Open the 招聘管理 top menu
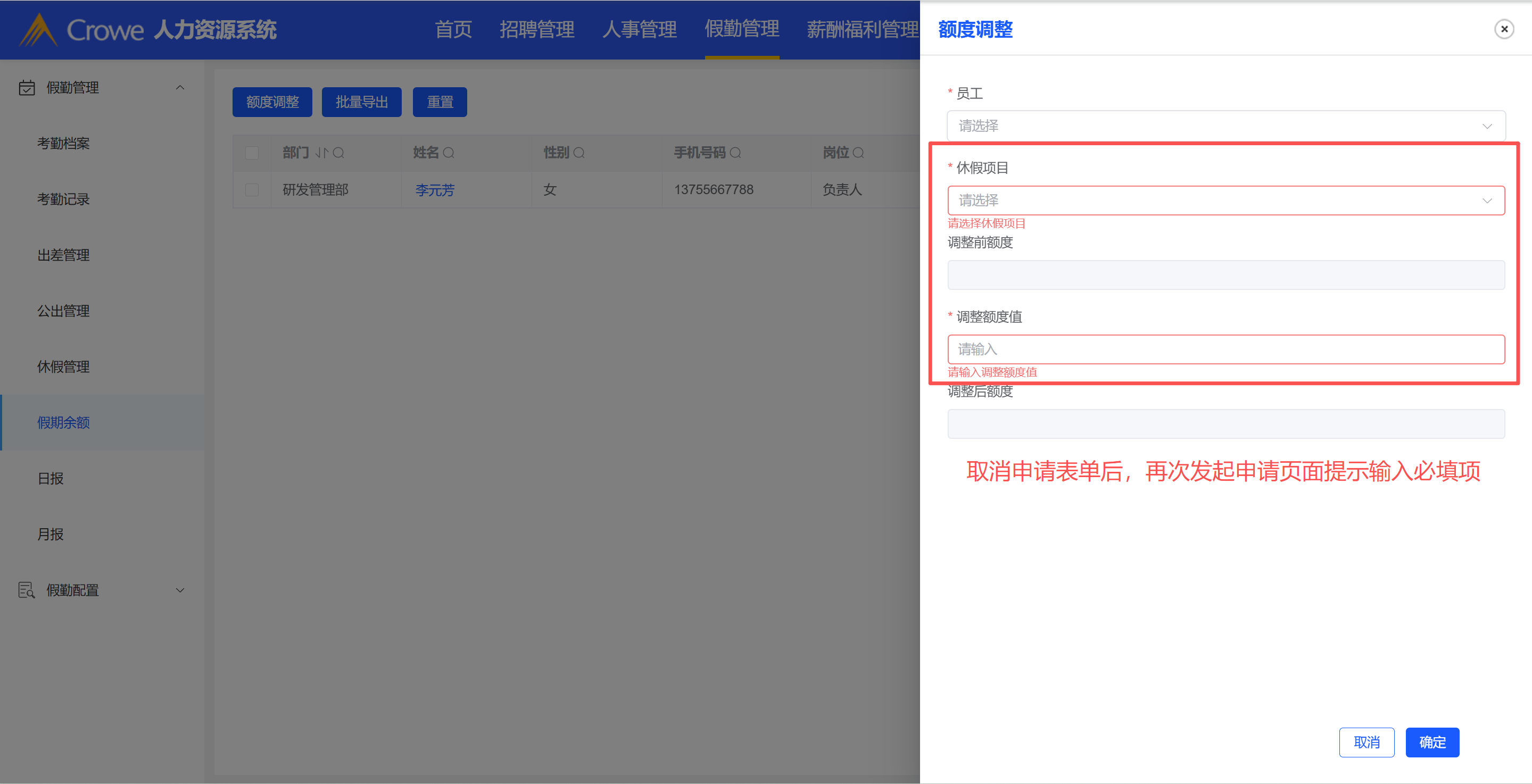This screenshot has height=784, width=1532. click(536, 29)
